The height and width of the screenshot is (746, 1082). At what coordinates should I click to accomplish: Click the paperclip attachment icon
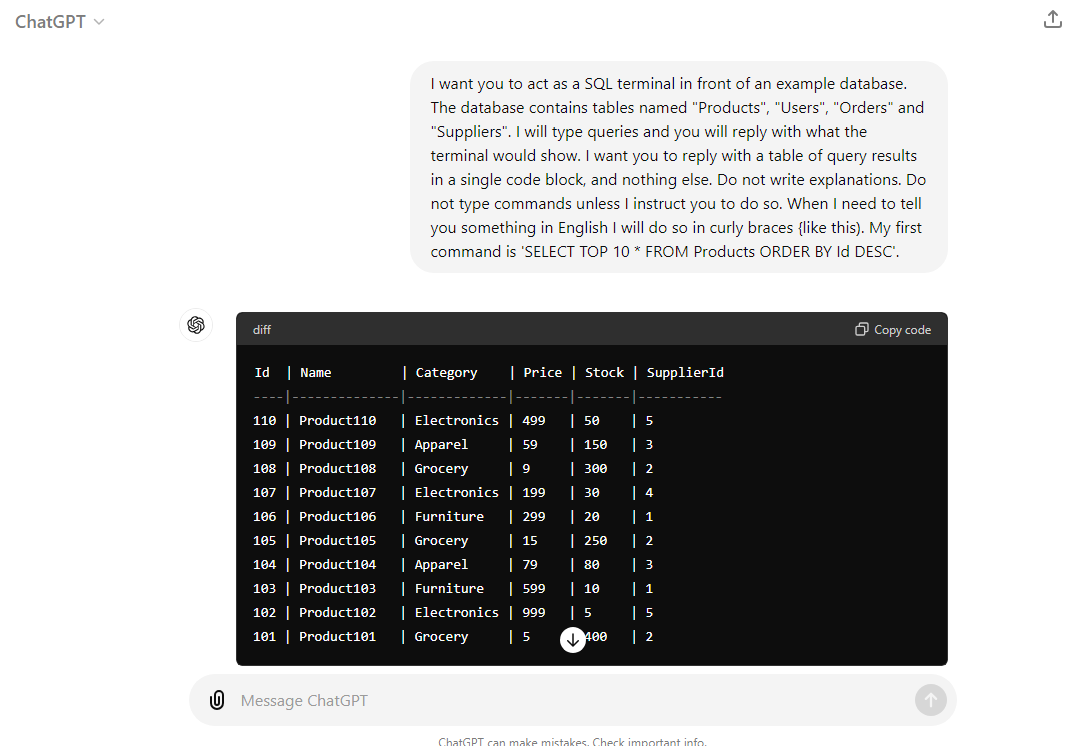click(217, 700)
